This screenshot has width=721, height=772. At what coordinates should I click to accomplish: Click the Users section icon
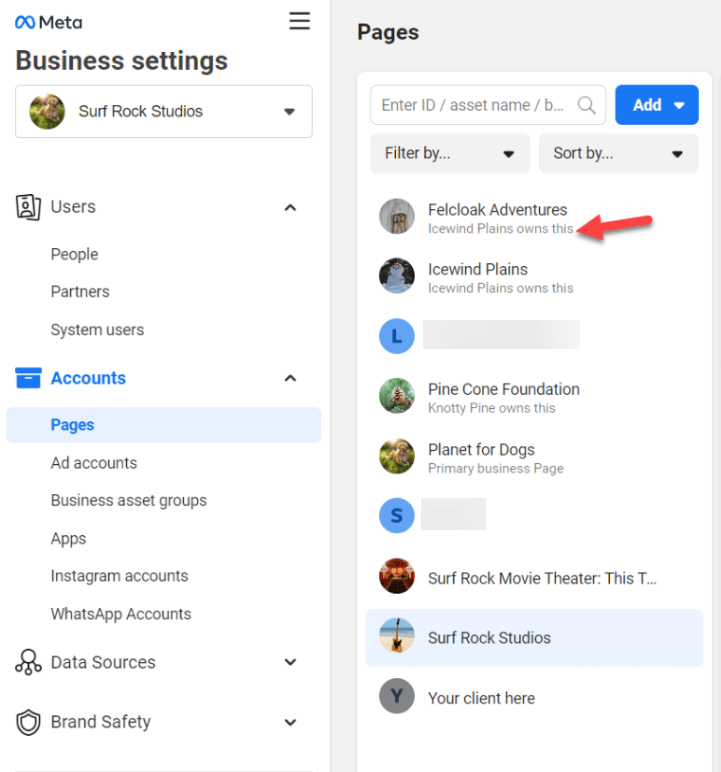point(28,207)
